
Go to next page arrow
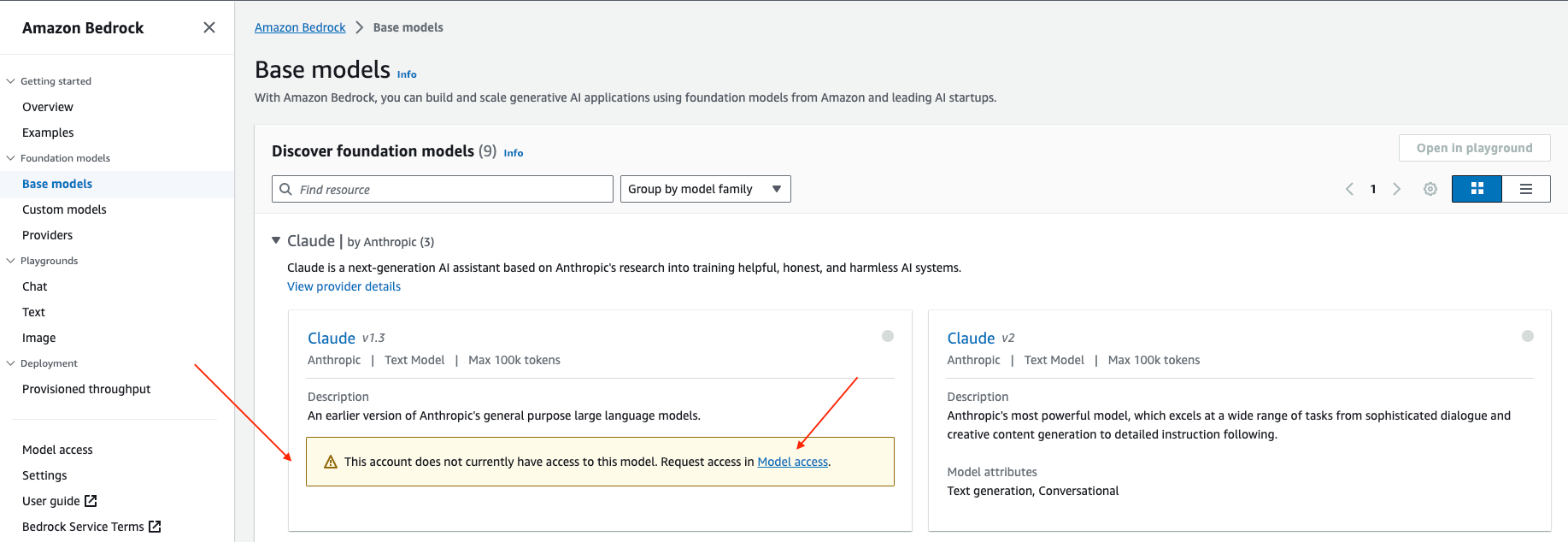tap(1397, 189)
